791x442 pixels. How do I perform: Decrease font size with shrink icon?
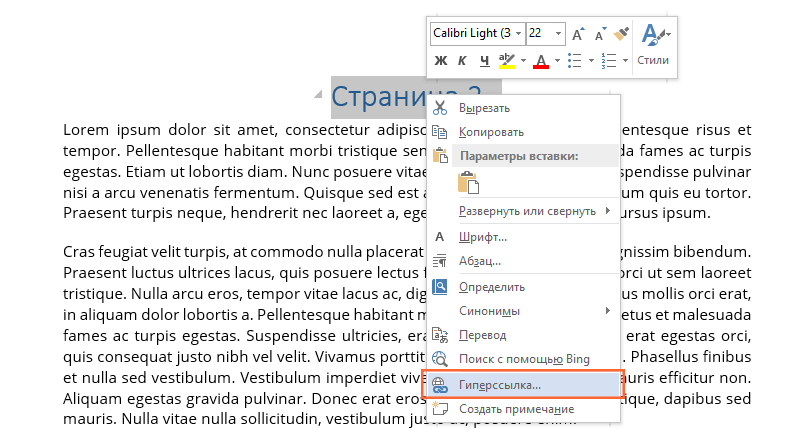point(600,34)
